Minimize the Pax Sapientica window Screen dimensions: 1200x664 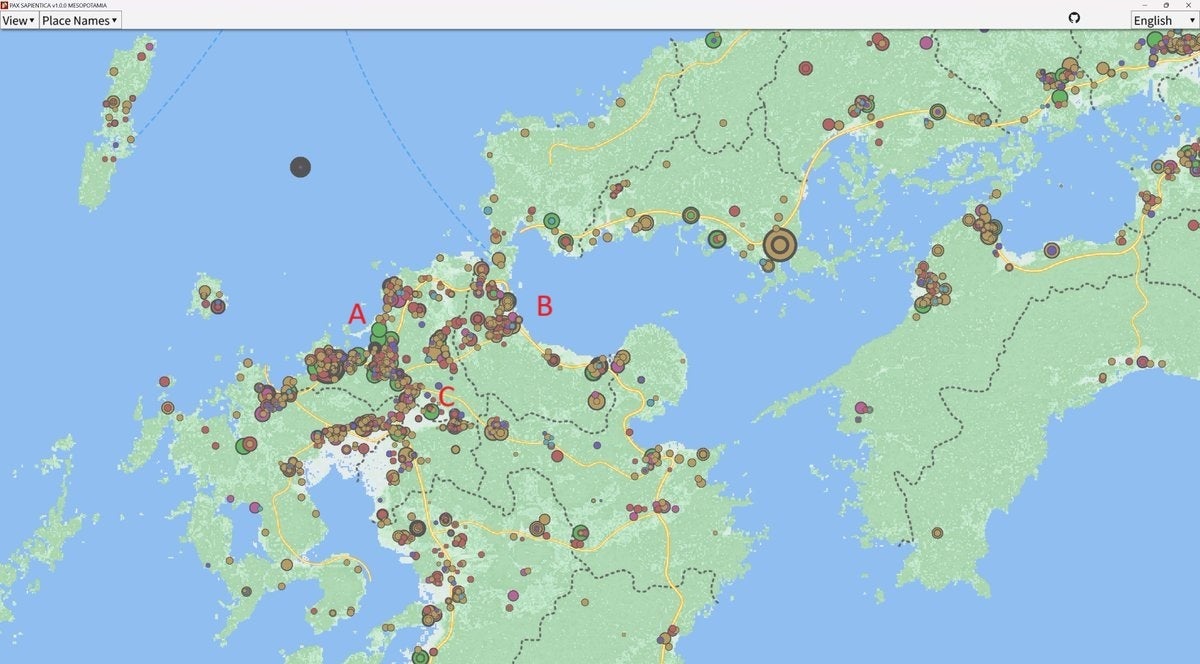pyautogui.click(x=1144, y=5)
